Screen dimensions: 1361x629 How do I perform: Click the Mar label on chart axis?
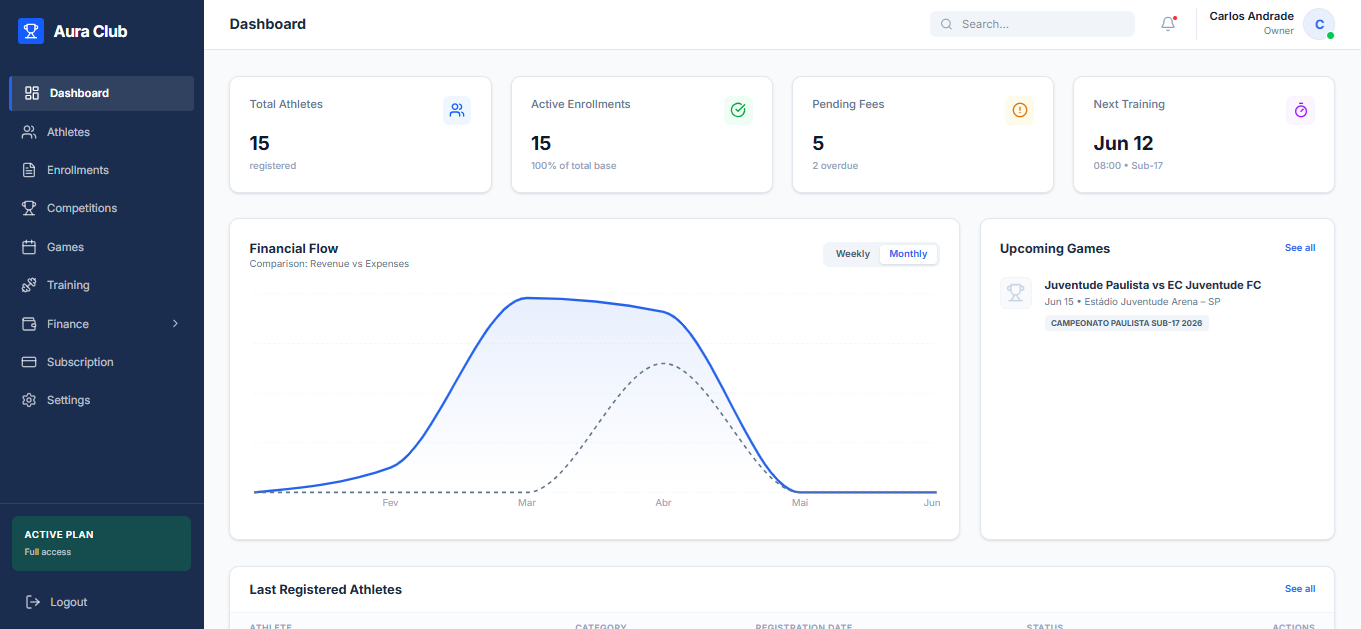(x=527, y=503)
